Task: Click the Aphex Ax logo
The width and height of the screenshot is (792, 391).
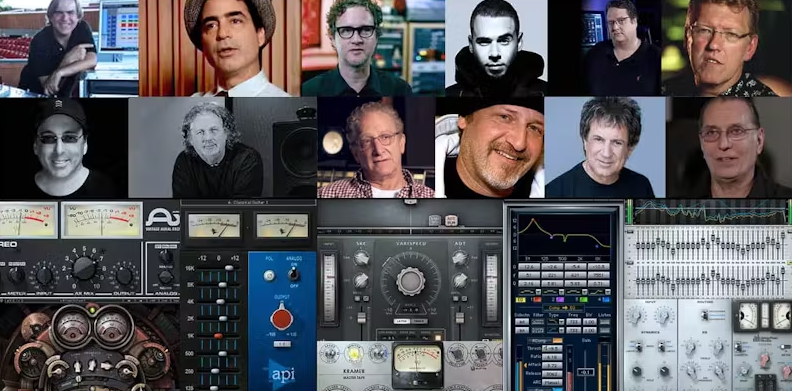Action: coord(163,217)
